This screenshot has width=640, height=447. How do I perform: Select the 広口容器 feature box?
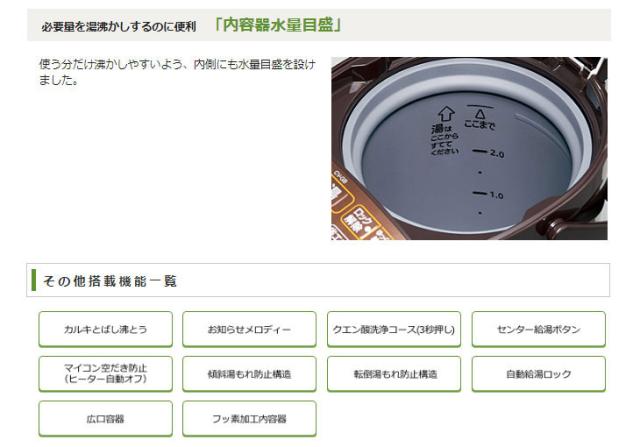click(x=106, y=418)
